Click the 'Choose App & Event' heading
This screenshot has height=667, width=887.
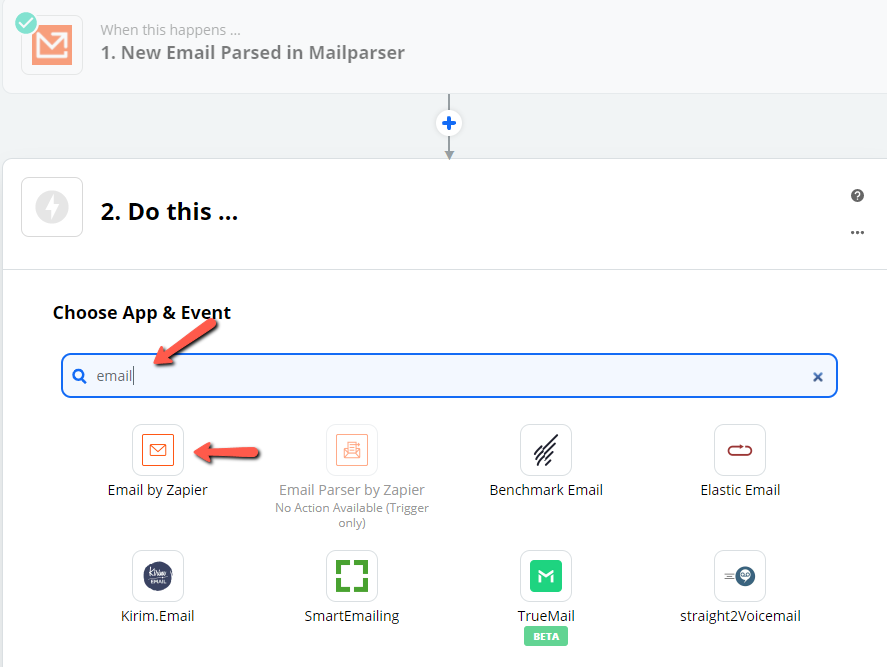point(141,313)
